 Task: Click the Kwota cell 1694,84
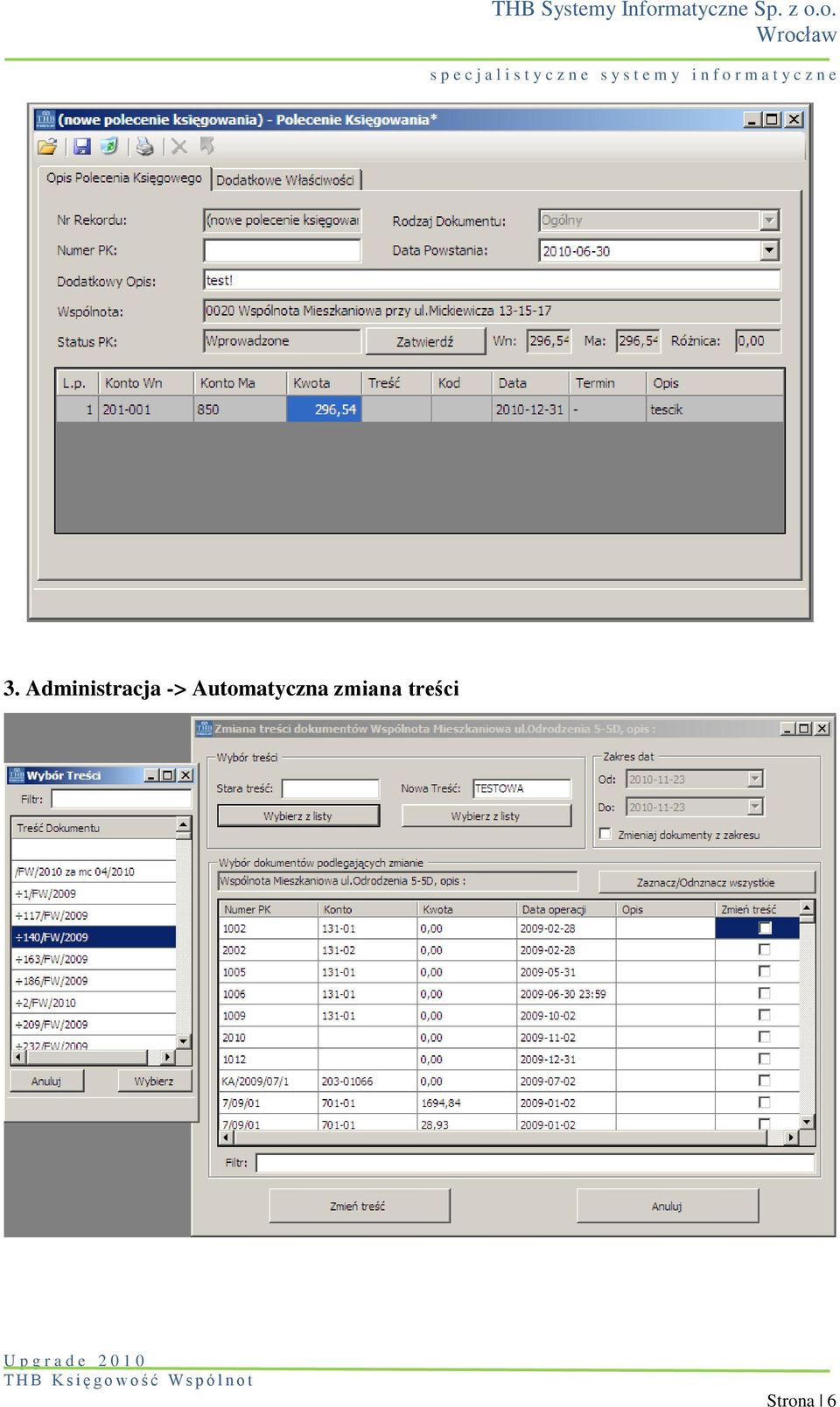pos(467,1102)
